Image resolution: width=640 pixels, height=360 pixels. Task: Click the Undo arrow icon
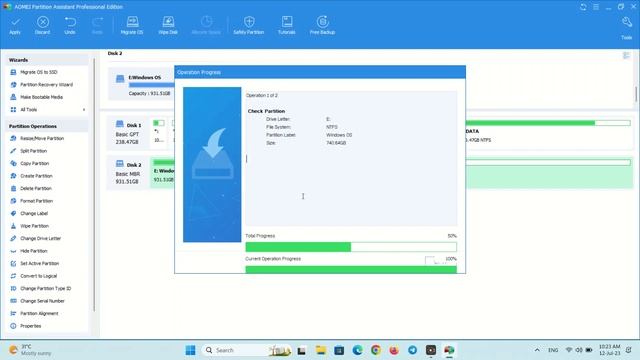(70, 22)
